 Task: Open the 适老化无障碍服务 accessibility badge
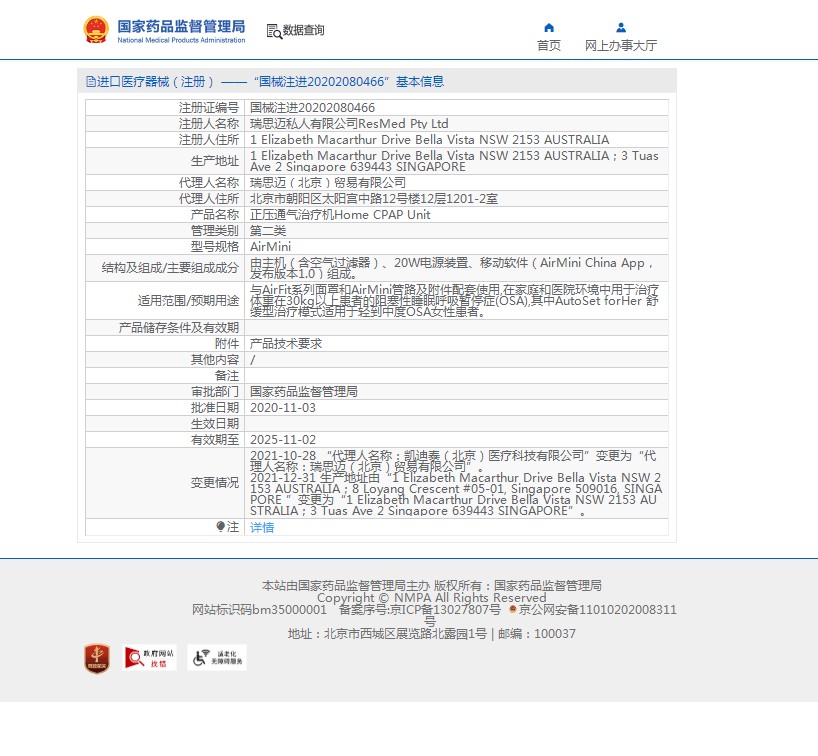coord(217,657)
